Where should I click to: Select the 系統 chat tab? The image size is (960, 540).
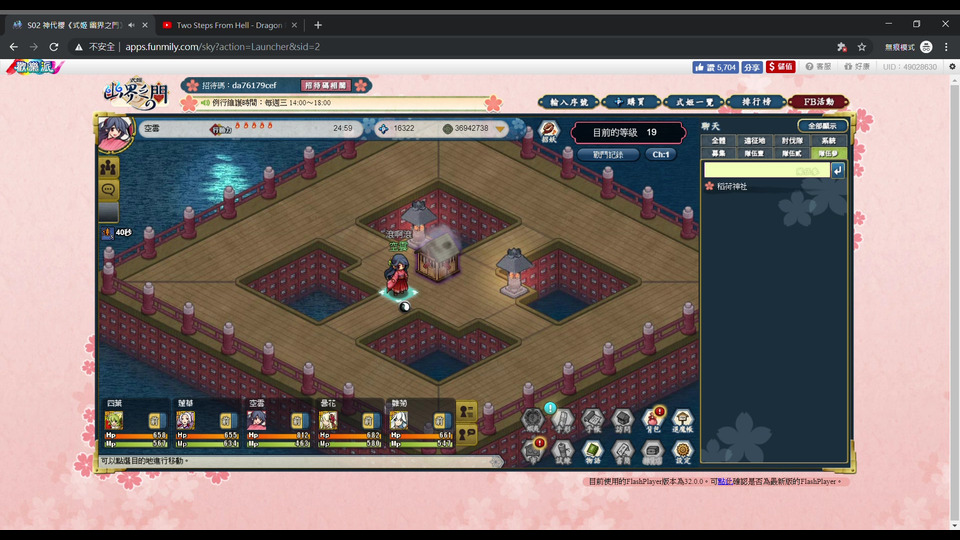point(828,141)
